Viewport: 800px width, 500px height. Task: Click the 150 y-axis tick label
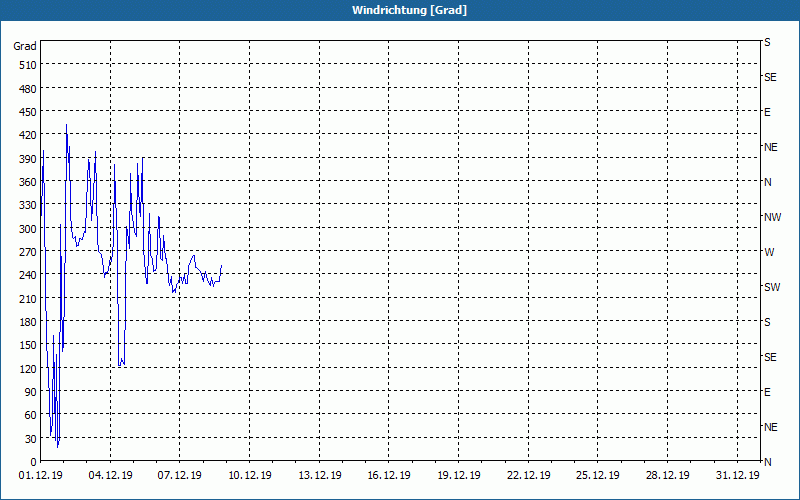[28, 345]
